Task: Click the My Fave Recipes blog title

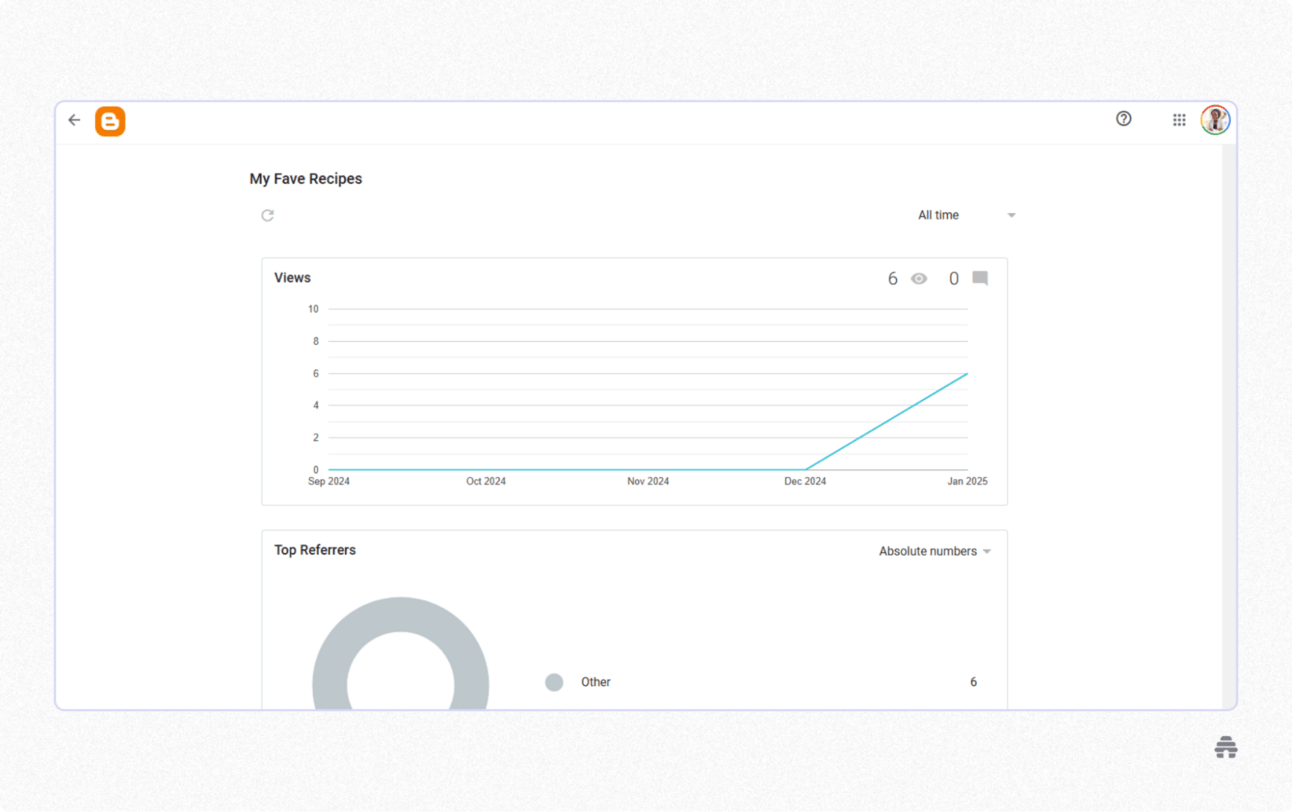Action: (x=305, y=178)
